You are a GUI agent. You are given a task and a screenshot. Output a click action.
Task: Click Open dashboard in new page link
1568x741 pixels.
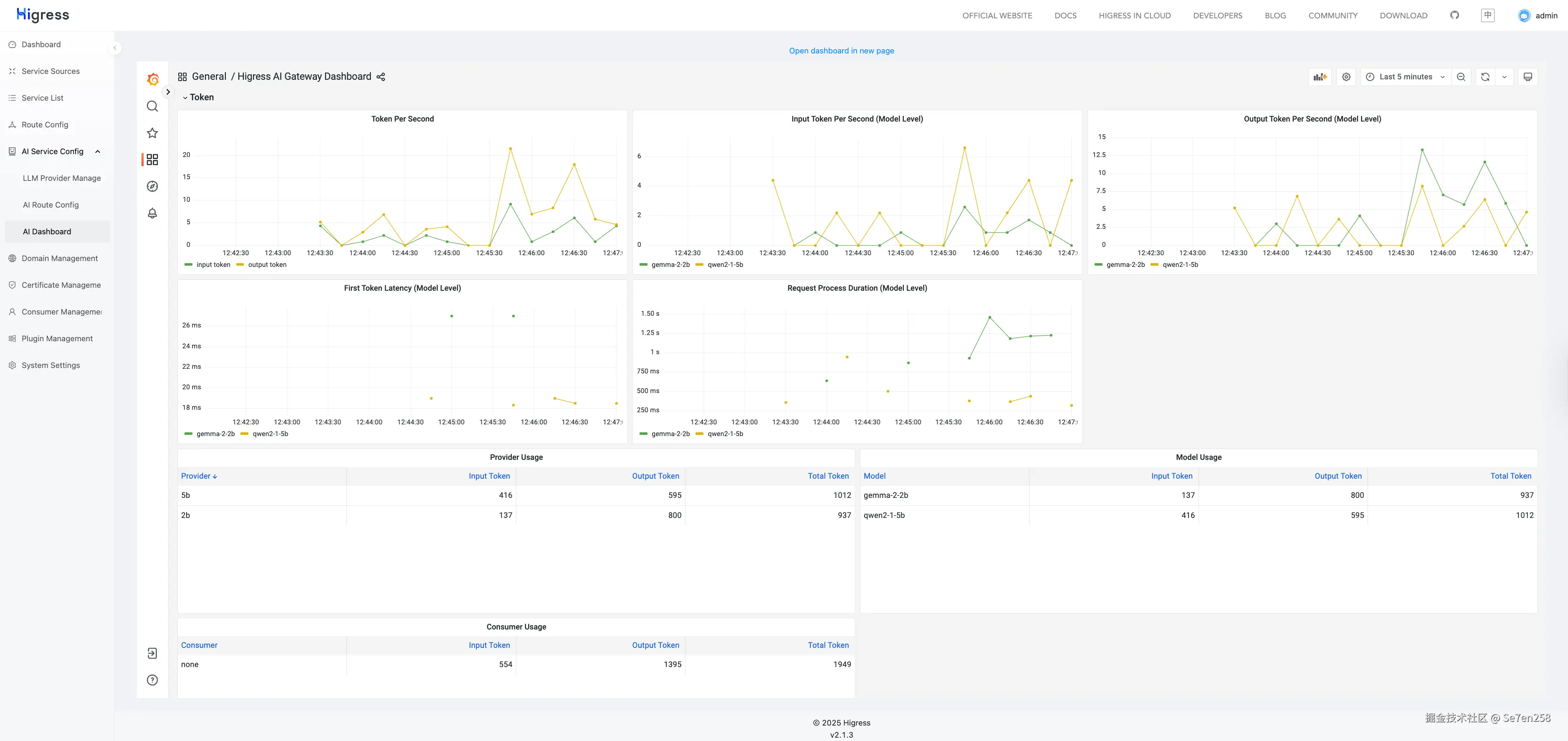point(841,51)
